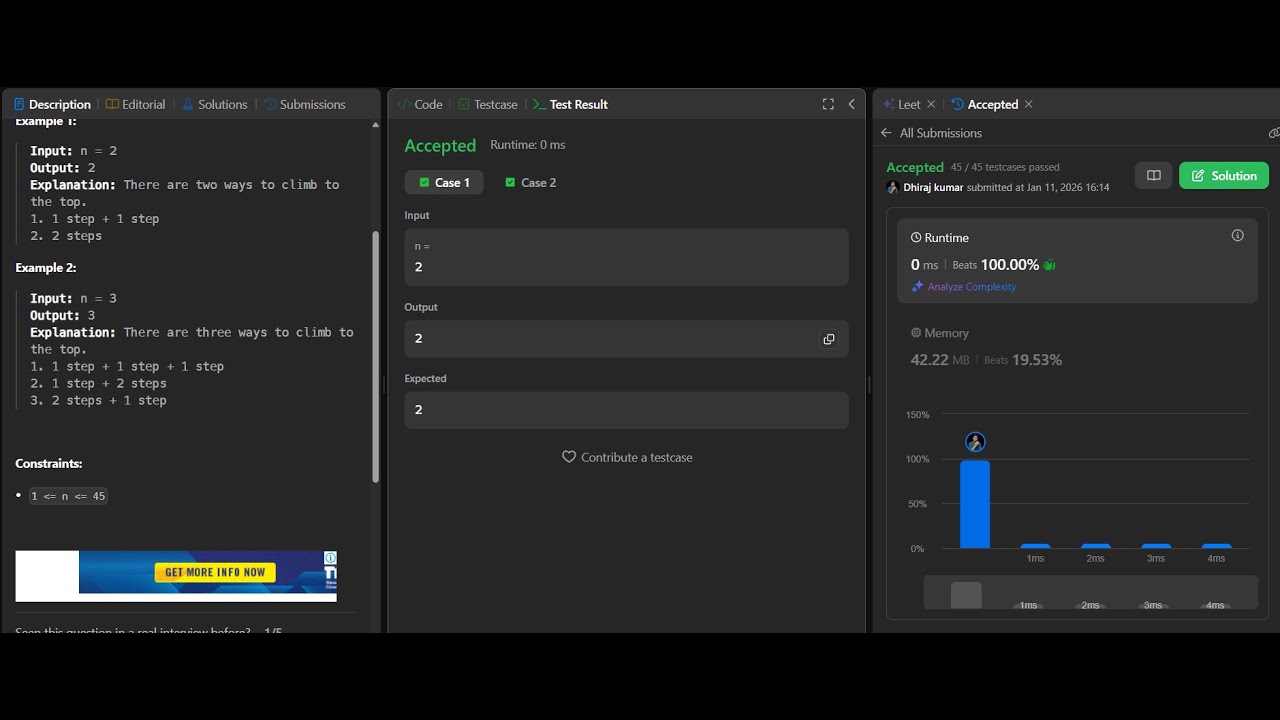This screenshot has height=720, width=1280.
Task: Click '45 / 45 testcases passed' text
Action: pyautogui.click(x=1005, y=167)
